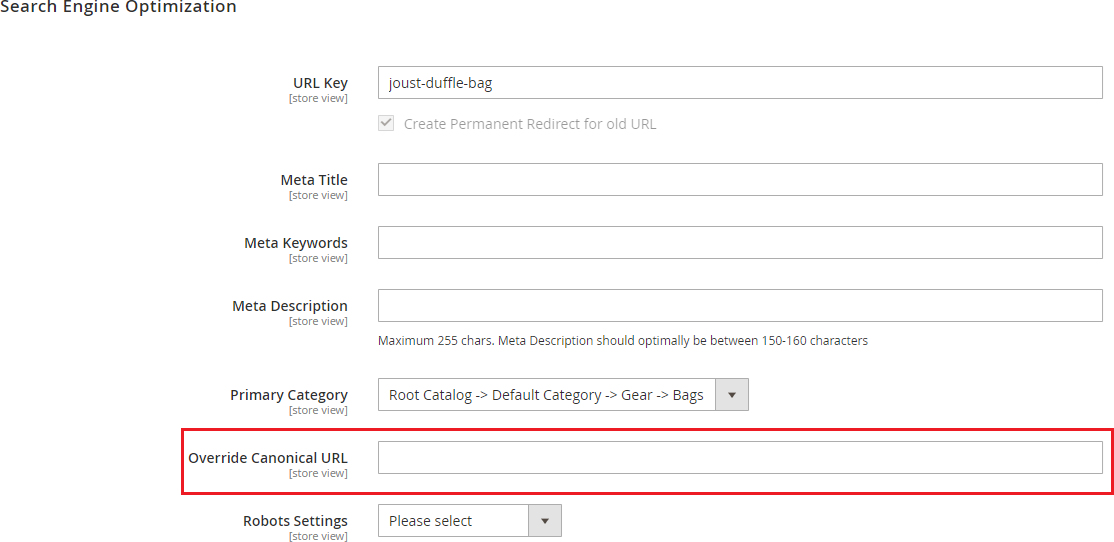Click the Meta Title field label
The width and height of the screenshot is (1114, 542).
314,180
